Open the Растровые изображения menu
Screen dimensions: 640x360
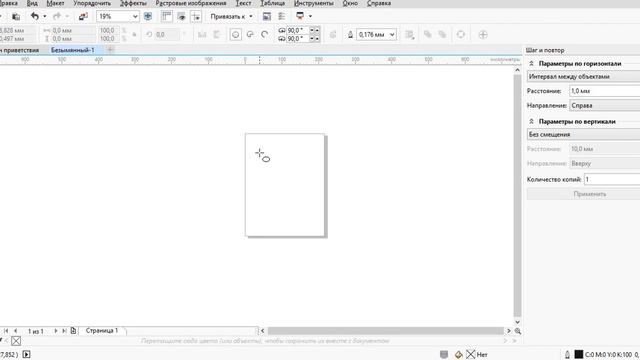(x=191, y=3)
